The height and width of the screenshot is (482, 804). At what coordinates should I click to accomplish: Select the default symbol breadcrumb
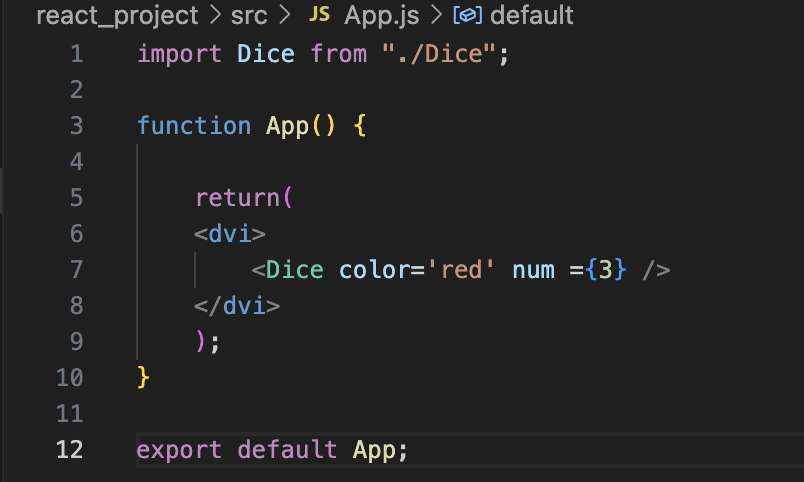[x=532, y=15]
